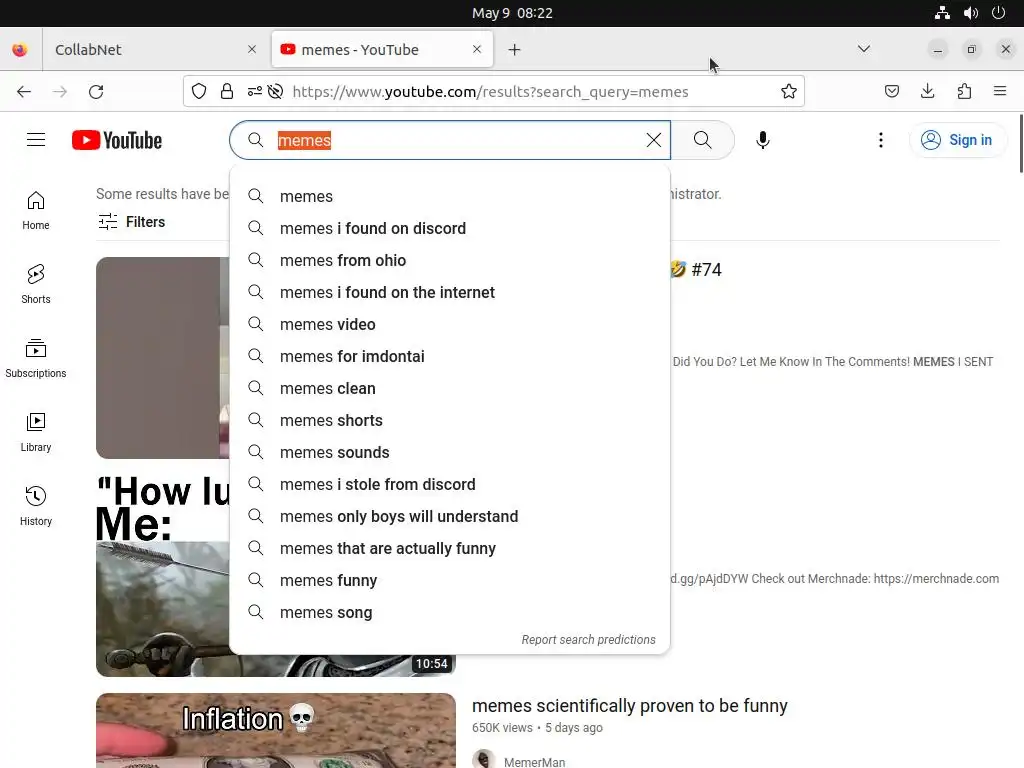Pick 'memes song' suggestion
Screen dimensions: 1024x768
tap(449, 612)
